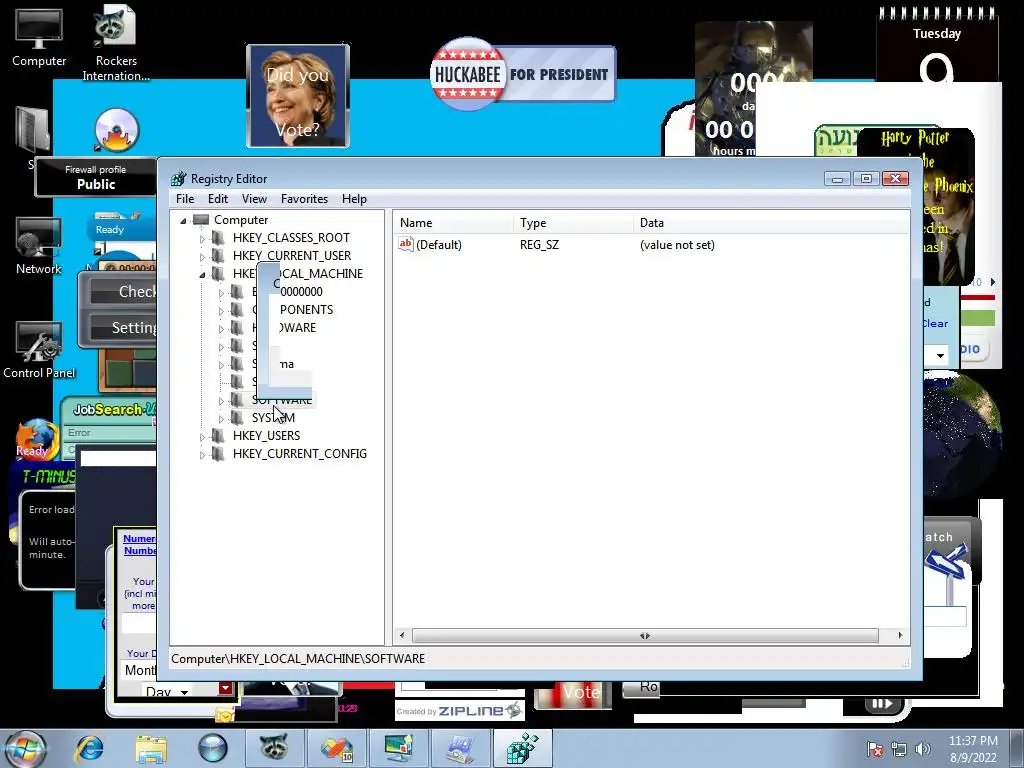Viewport: 1024px width, 768px height.
Task: Click the horizontal scrollbar thumb
Action: (x=645, y=635)
